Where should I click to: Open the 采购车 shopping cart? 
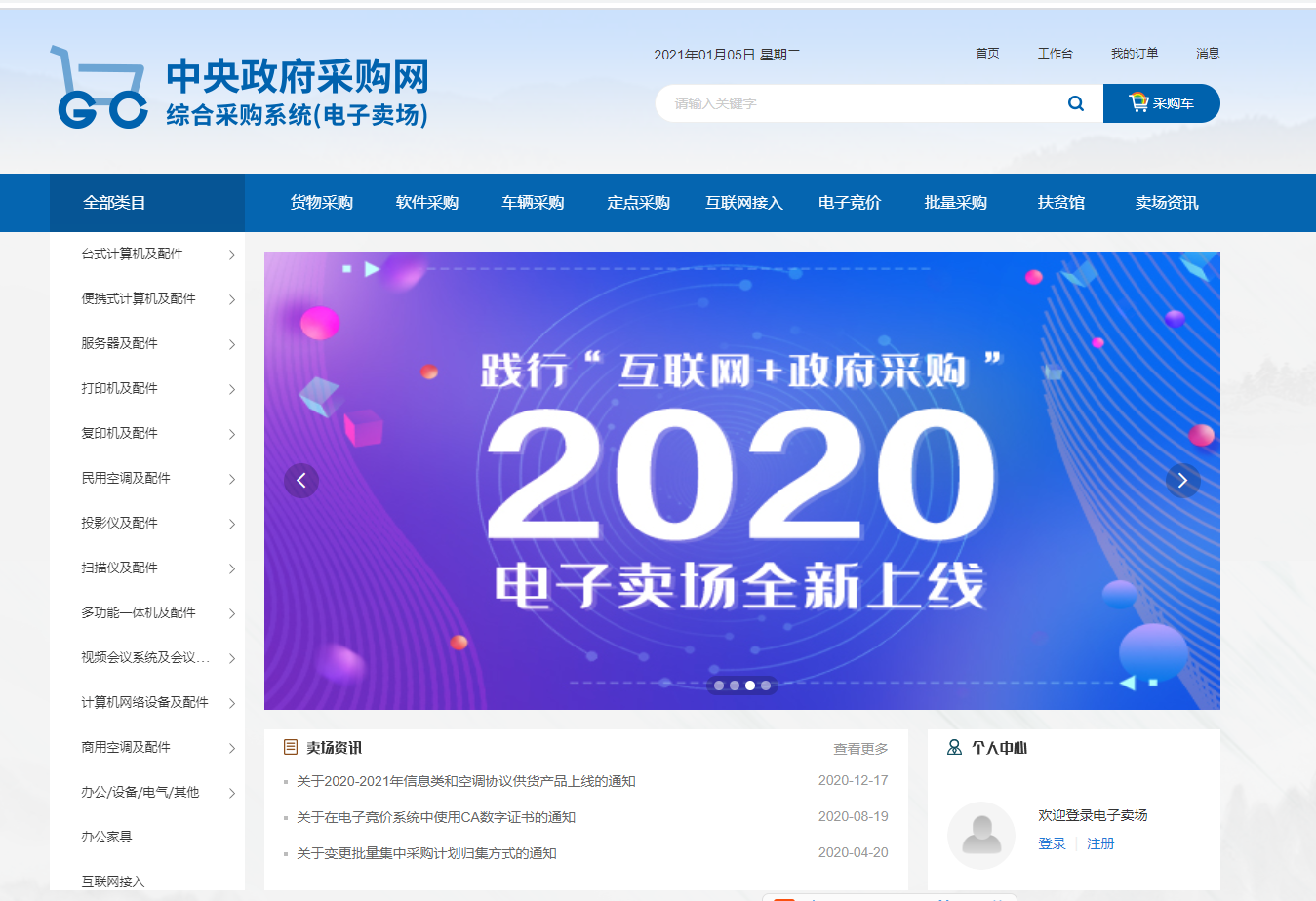1161,103
